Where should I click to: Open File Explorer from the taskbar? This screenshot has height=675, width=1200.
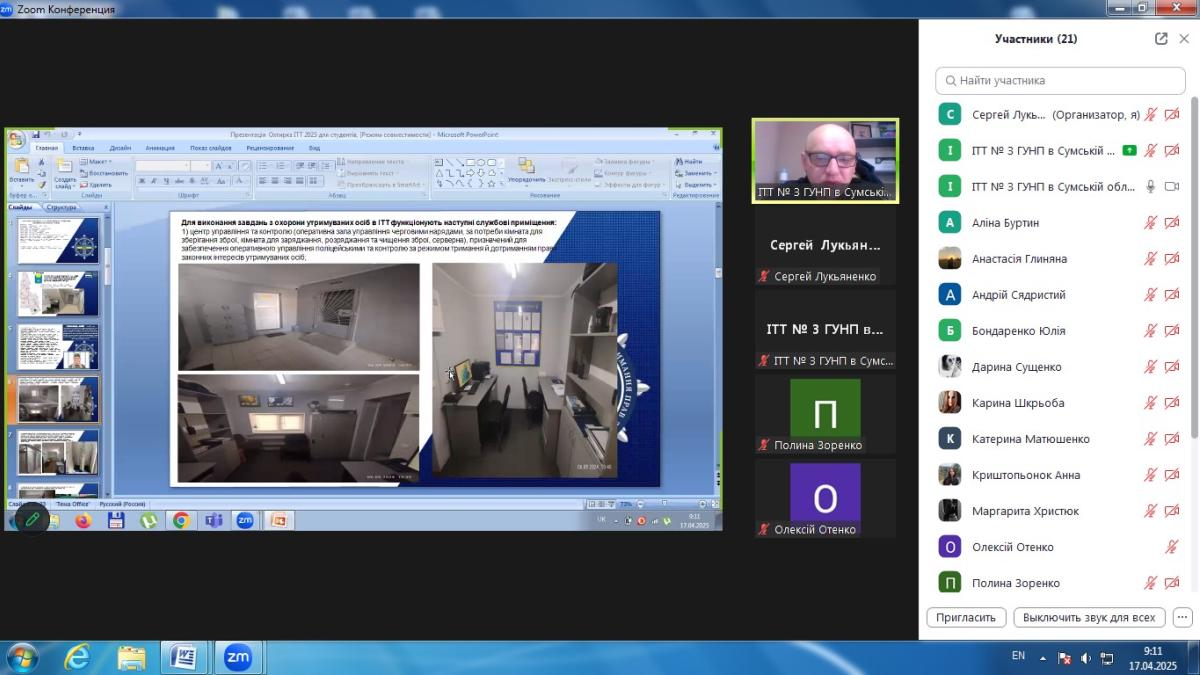tap(131, 657)
